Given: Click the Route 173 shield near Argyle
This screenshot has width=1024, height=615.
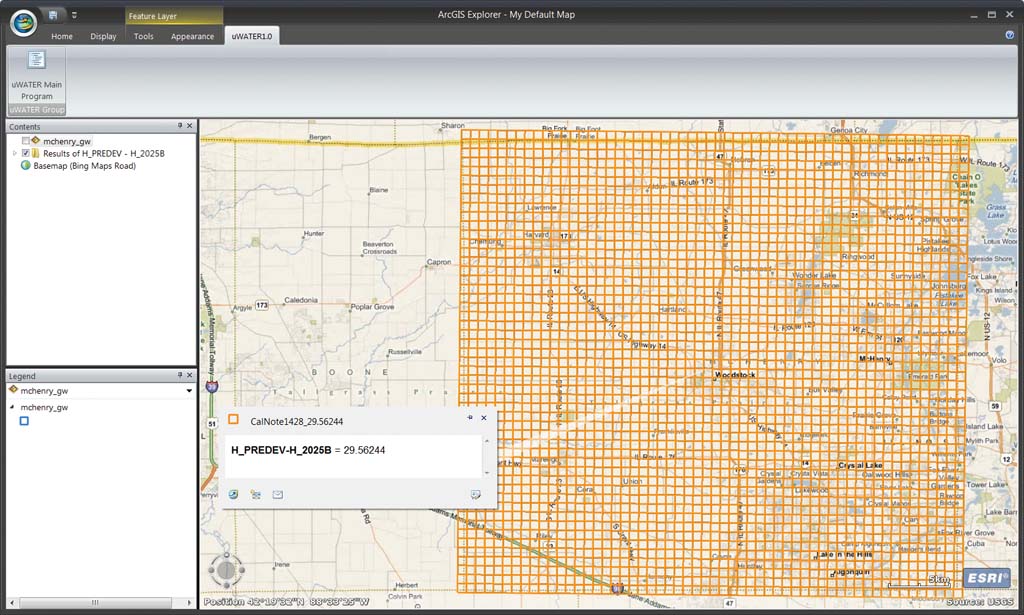Looking at the screenshot, I should [x=262, y=305].
